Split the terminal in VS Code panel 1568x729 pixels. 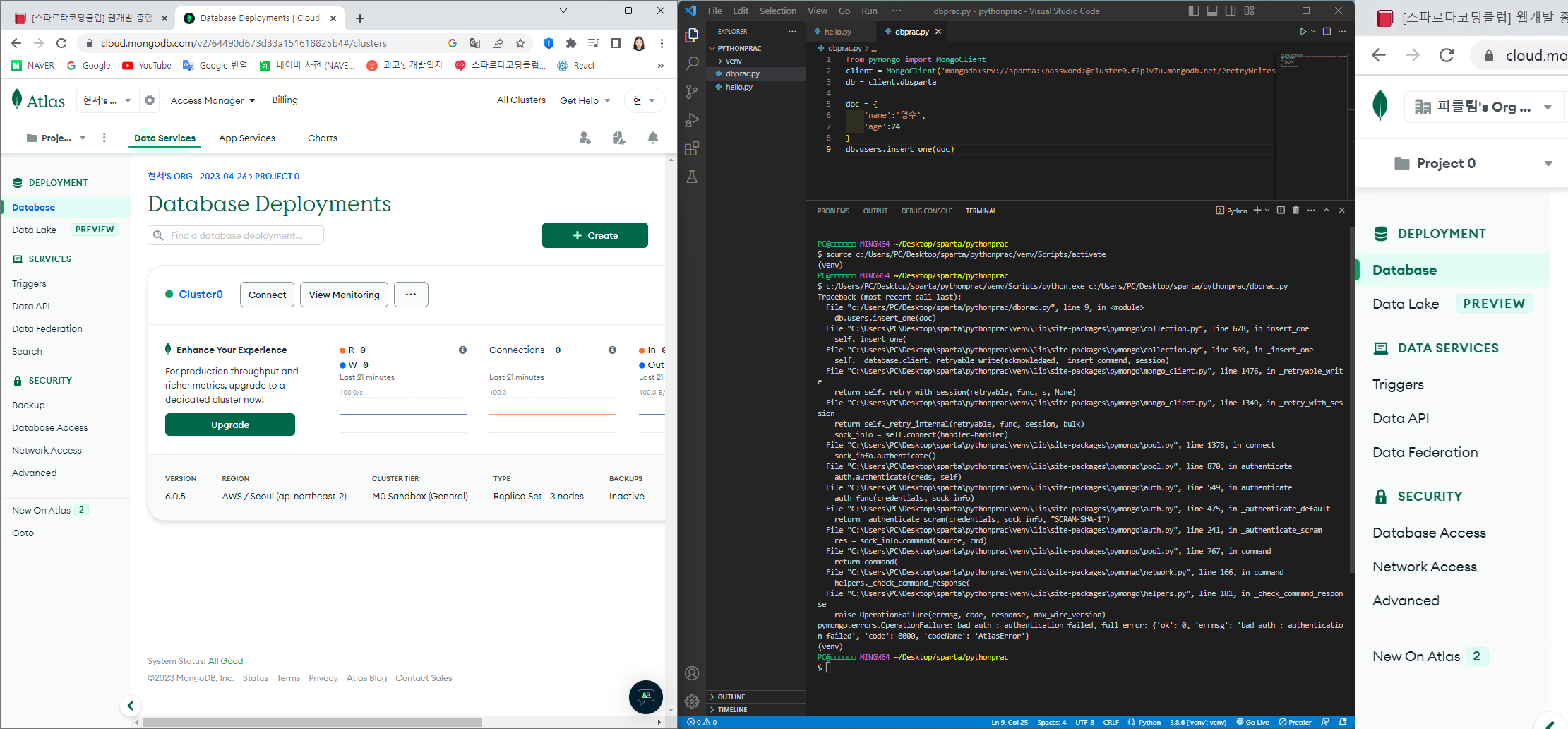1281,211
